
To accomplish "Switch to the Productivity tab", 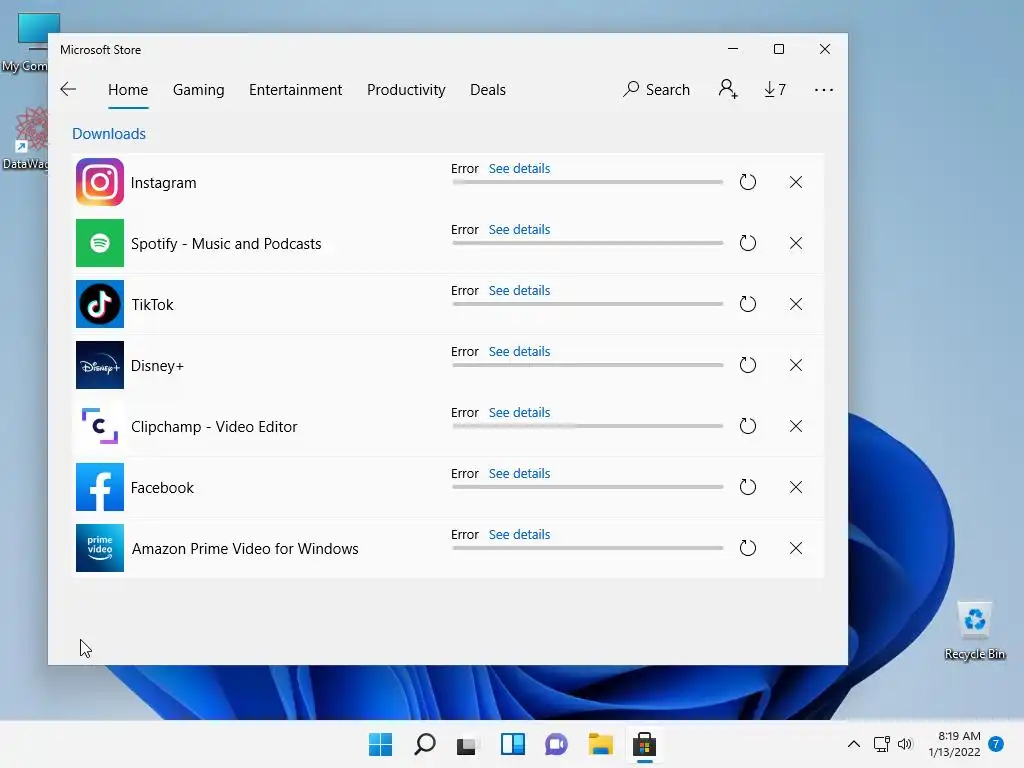I will (406, 89).
